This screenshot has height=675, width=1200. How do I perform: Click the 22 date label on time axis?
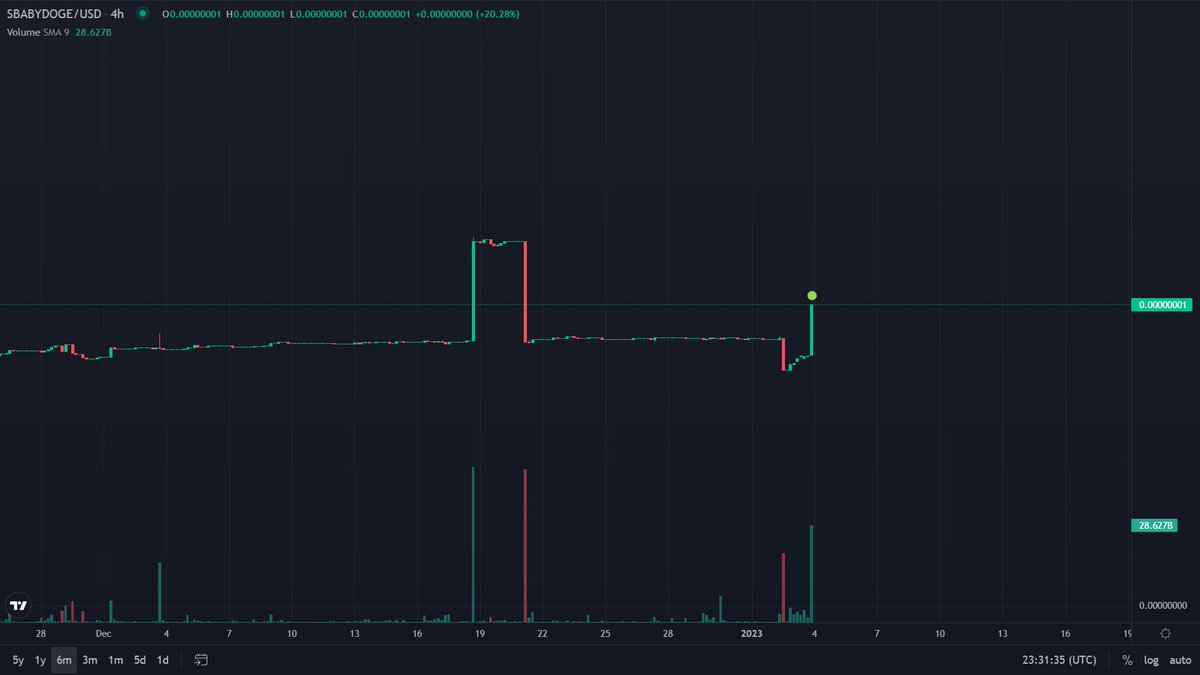pyautogui.click(x=542, y=633)
